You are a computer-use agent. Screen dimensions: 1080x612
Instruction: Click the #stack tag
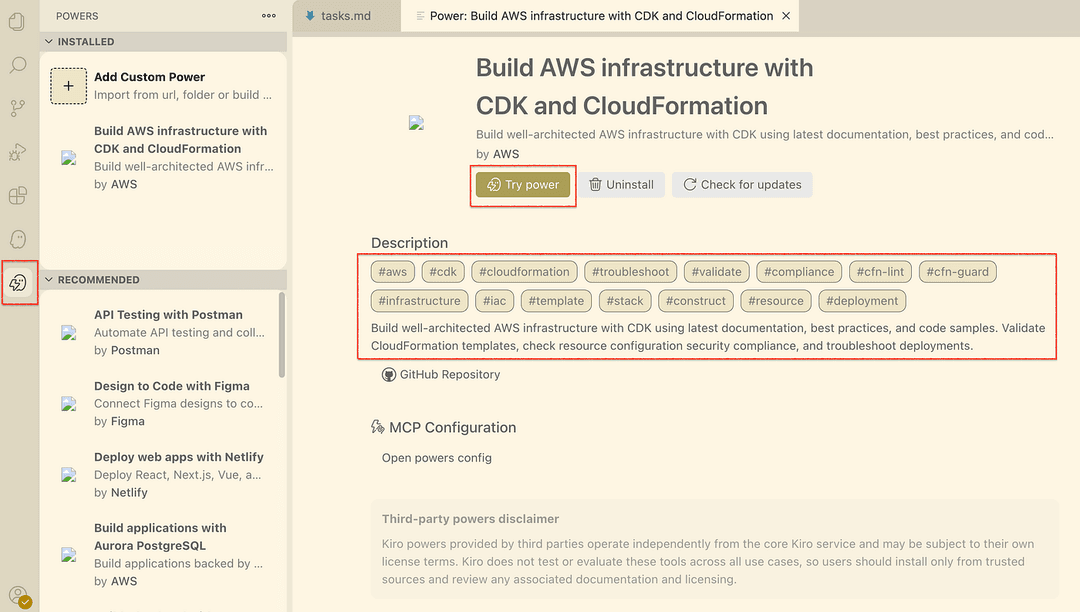pos(625,301)
